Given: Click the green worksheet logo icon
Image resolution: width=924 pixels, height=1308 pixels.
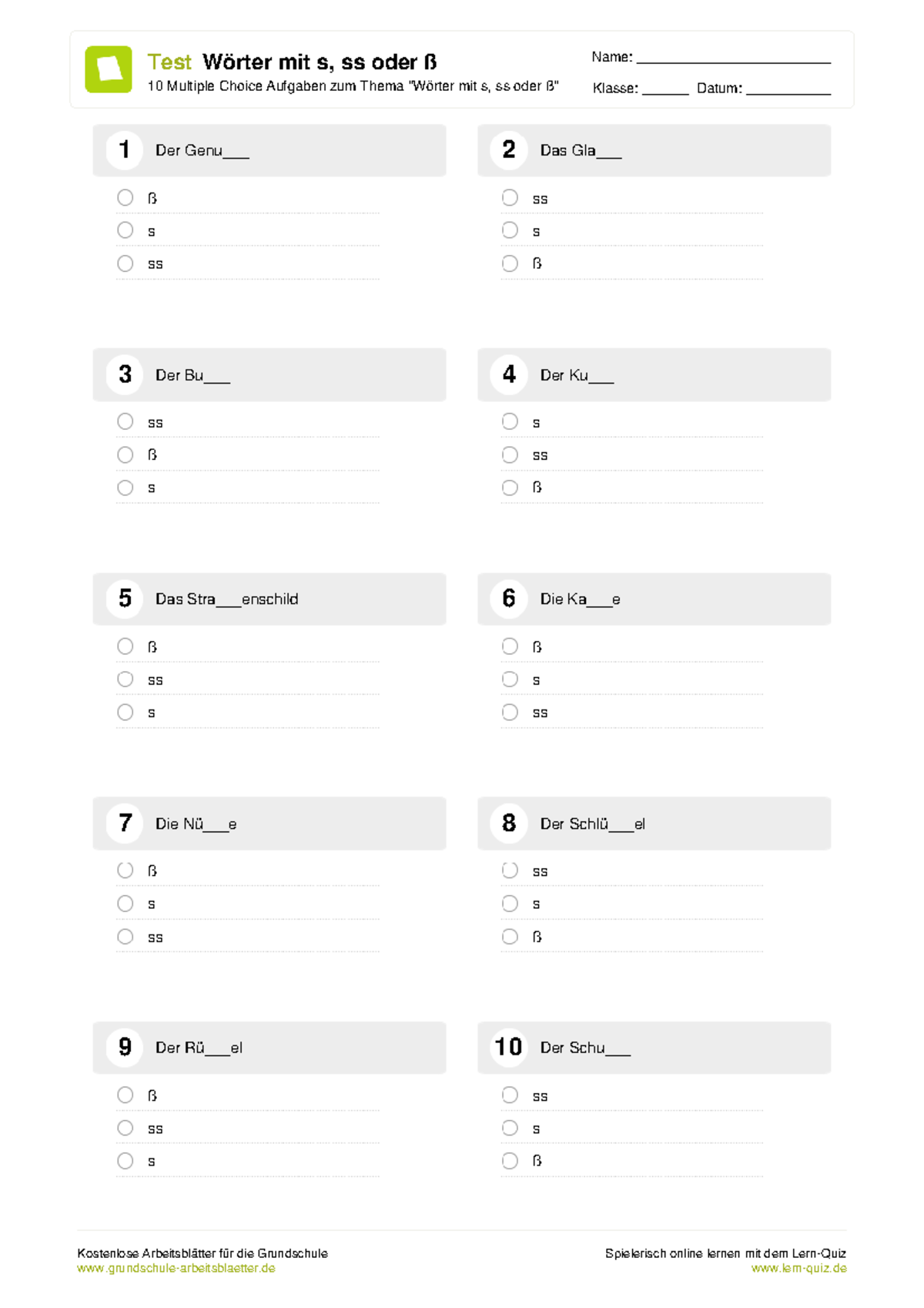Looking at the screenshot, I should point(108,69).
